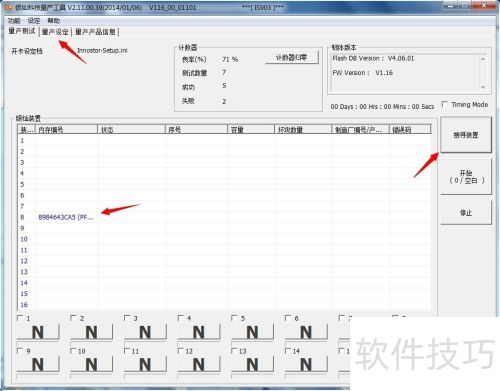Switch to the 量产产品信息 tab
Screen dimensions: 500x391
click(x=95, y=32)
